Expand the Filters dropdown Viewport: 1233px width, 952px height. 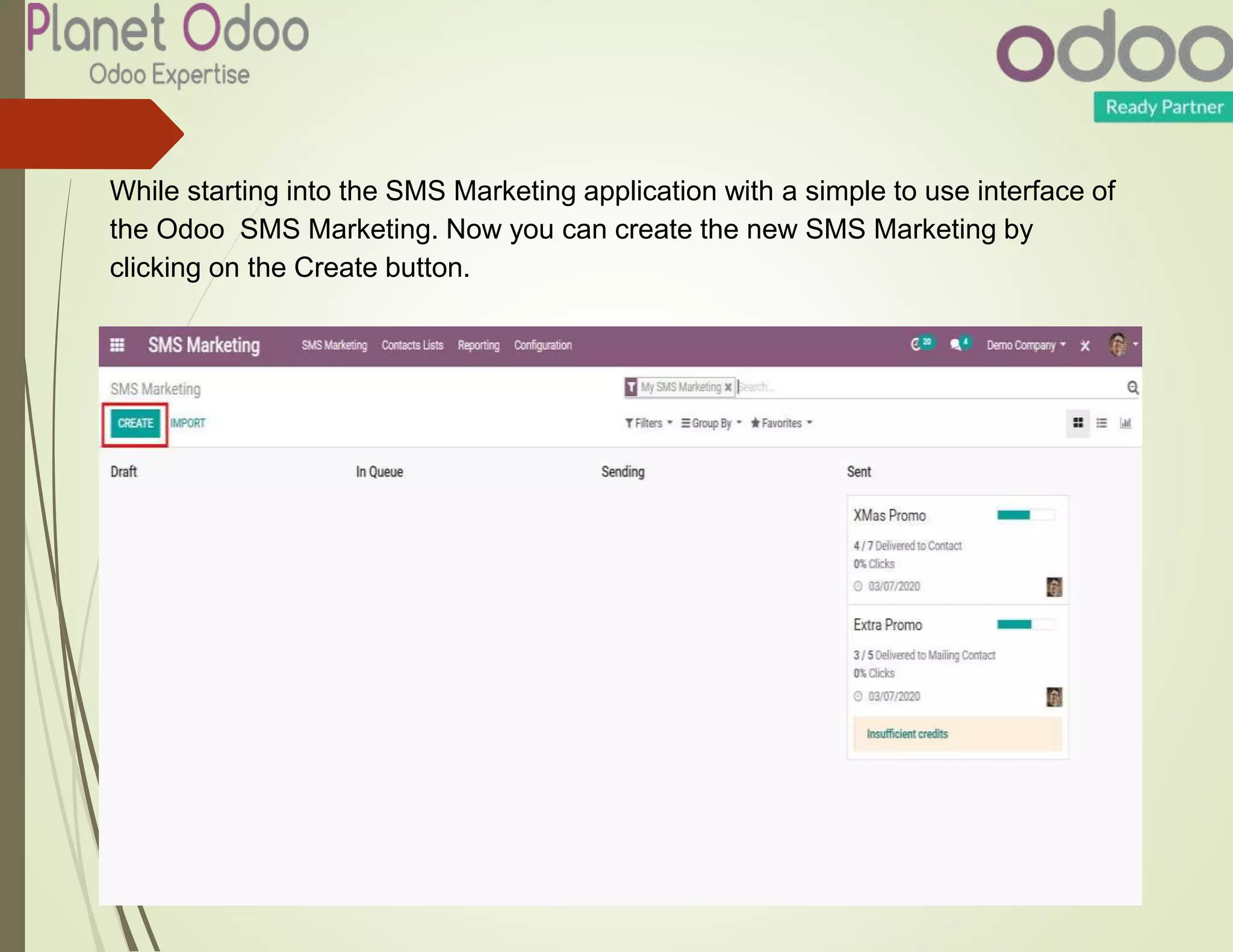(648, 423)
